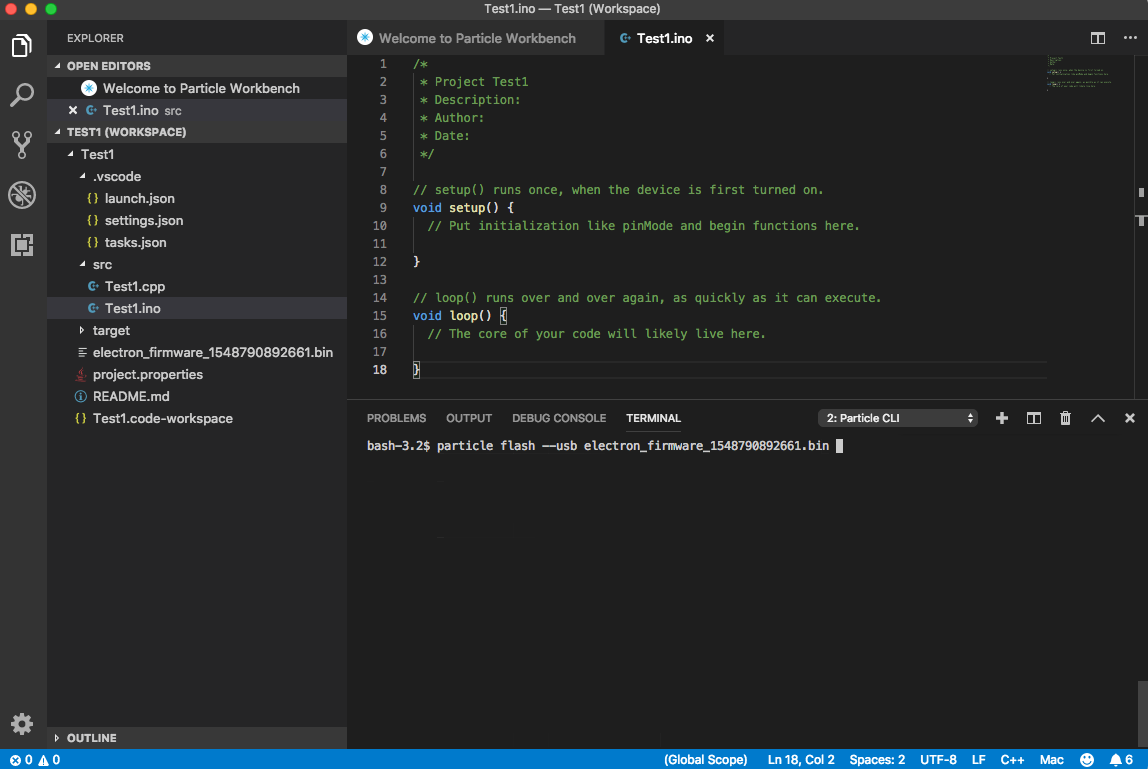Select Test1.ino in the file tree
The width and height of the screenshot is (1148, 769).
(x=197, y=308)
